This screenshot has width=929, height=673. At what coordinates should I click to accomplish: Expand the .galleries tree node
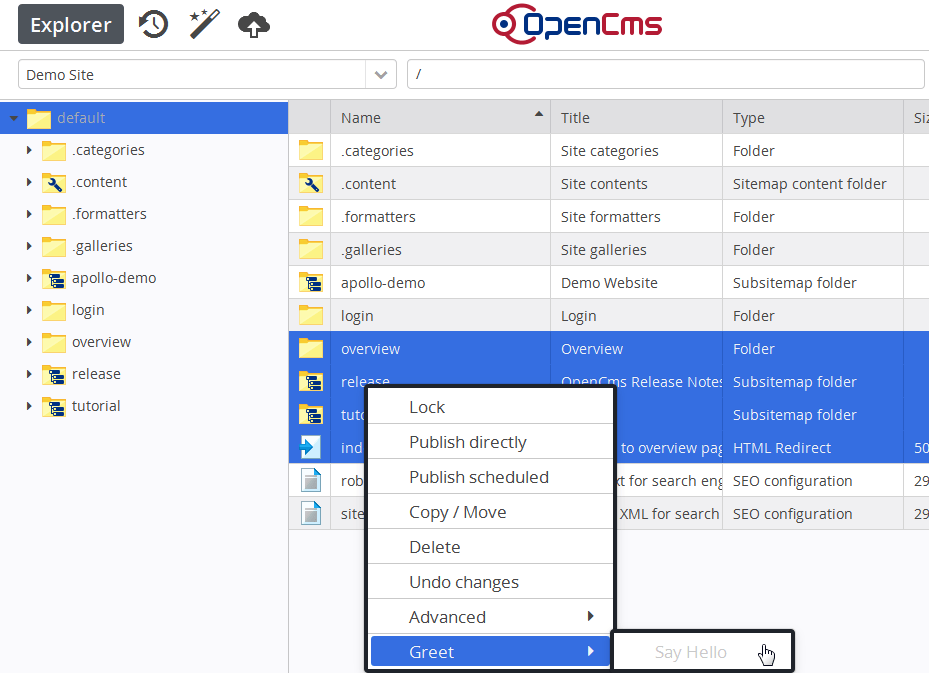point(28,246)
